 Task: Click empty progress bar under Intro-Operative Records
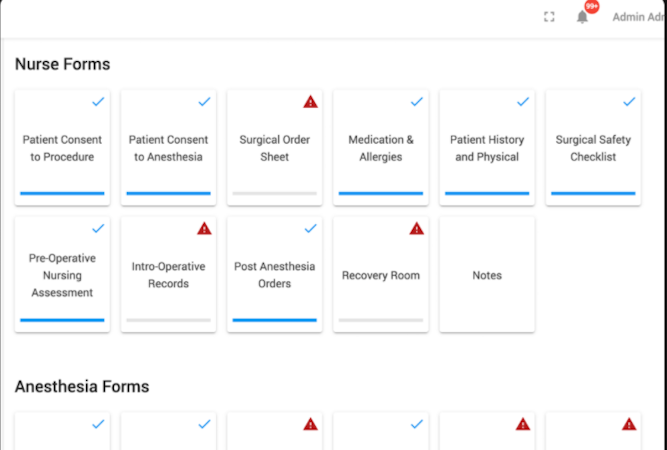pyautogui.click(x=168, y=320)
